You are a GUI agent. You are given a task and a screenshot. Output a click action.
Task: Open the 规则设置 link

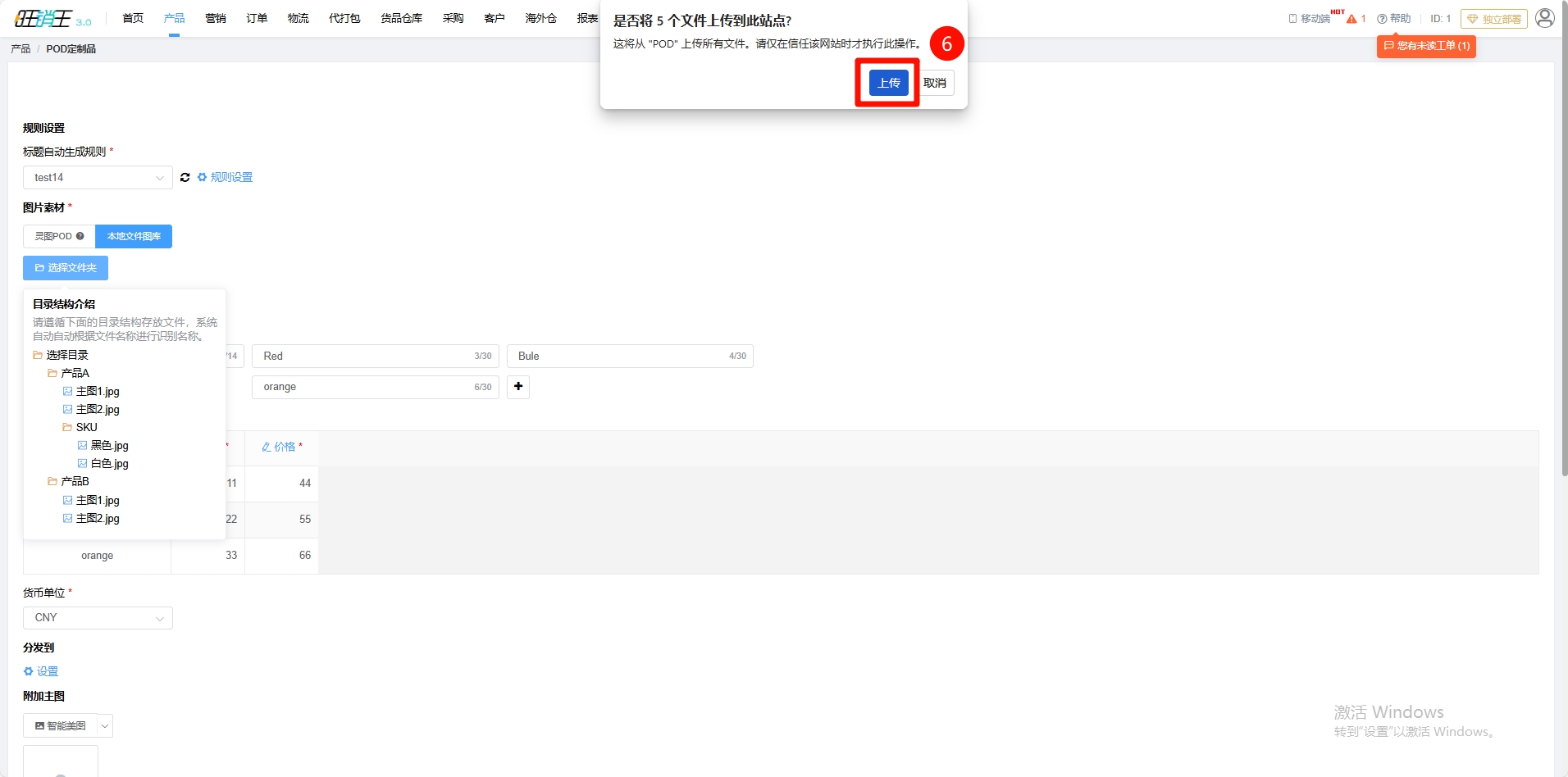pos(230,178)
